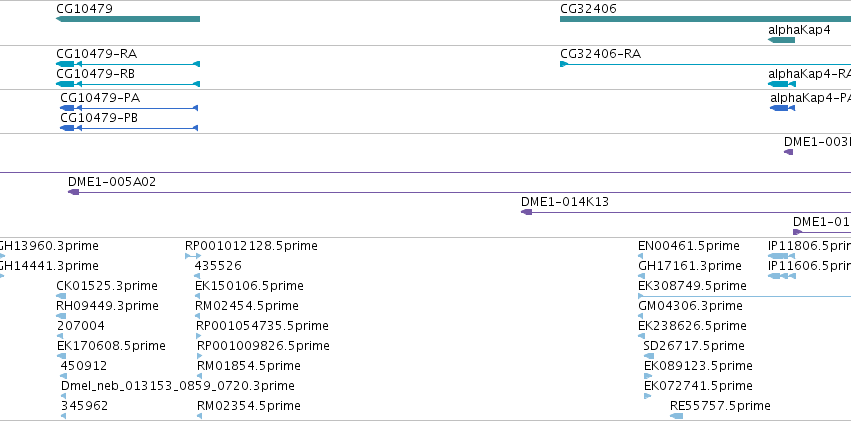Image resolution: width=851 pixels, height=421 pixels.
Task: Open the CK01525.3prime EST entry
Action: pyautogui.click(x=107, y=286)
